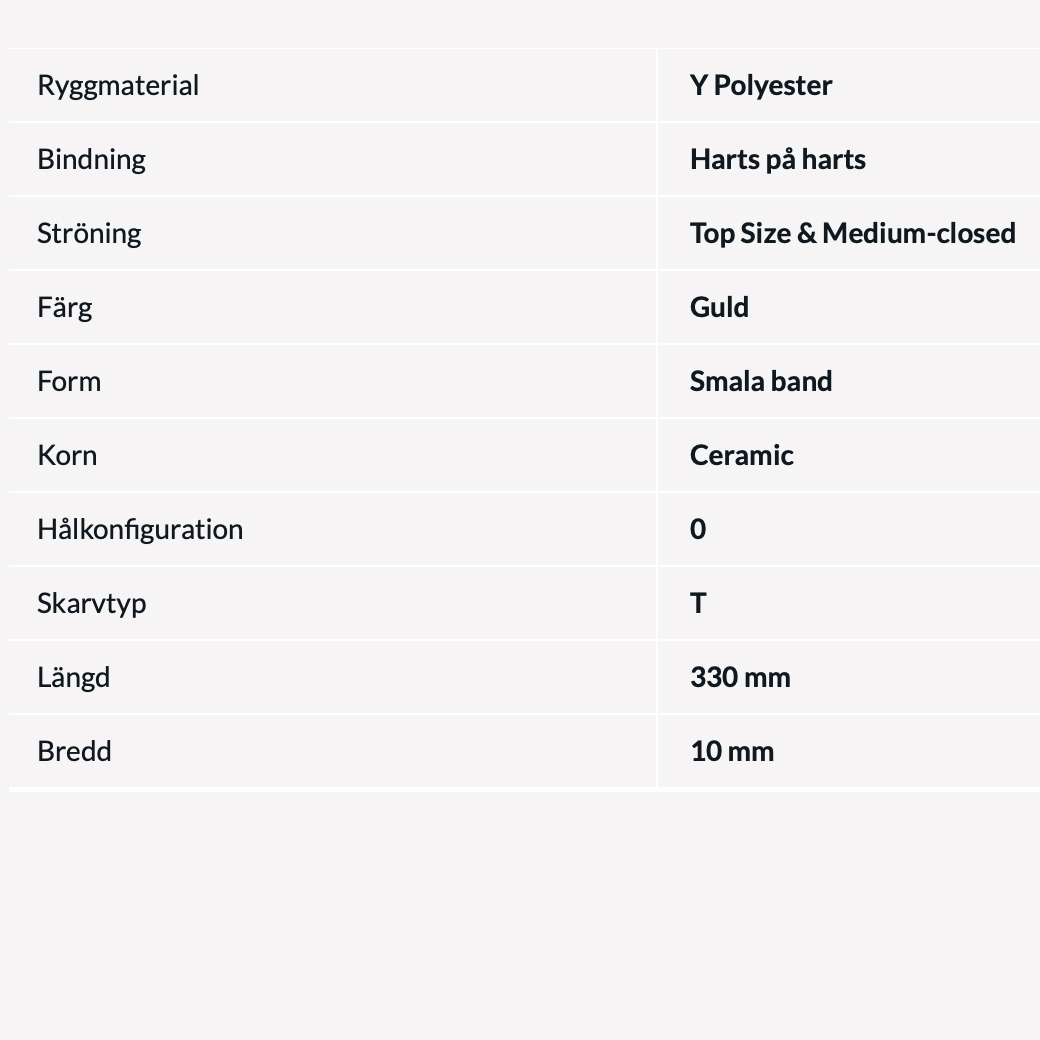The width and height of the screenshot is (1040, 1040).
Task: Select the Smala band value
Action: [x=761, y=382]
